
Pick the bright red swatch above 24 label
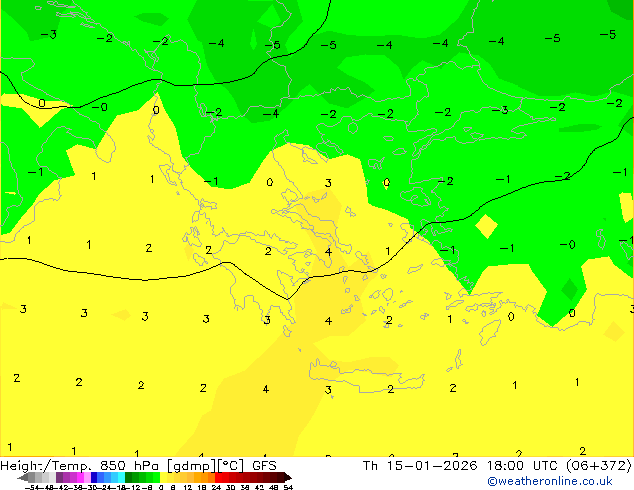click(218, 477)
